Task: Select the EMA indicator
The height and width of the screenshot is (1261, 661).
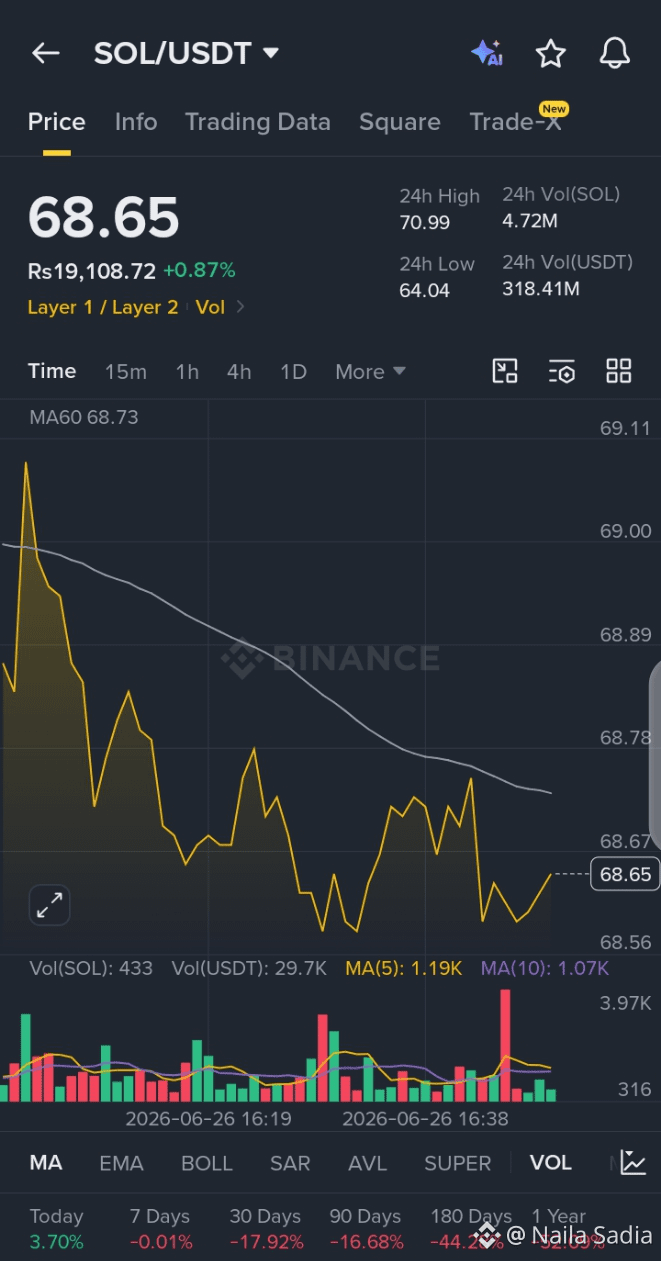Action: pyautogui.click(x=121, y=1163)
